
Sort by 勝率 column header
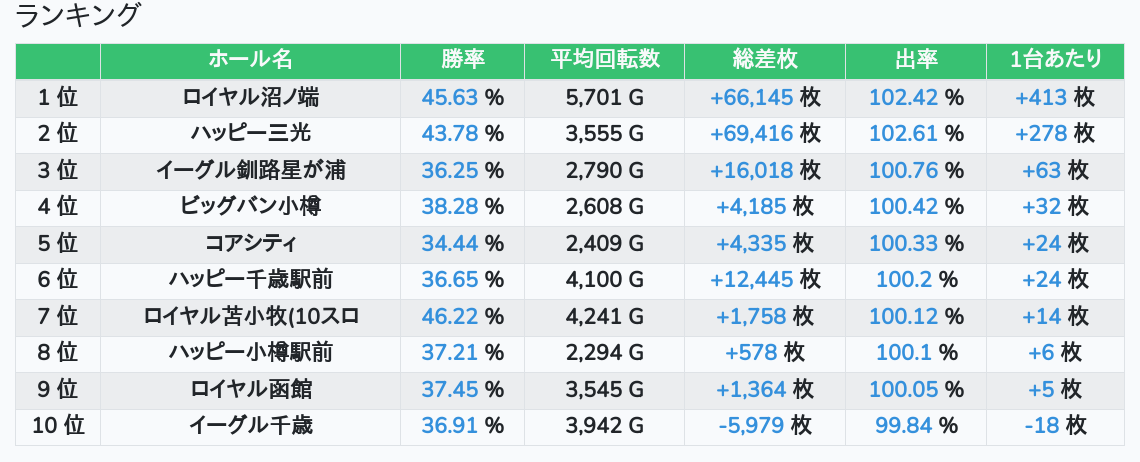point(462,60)
